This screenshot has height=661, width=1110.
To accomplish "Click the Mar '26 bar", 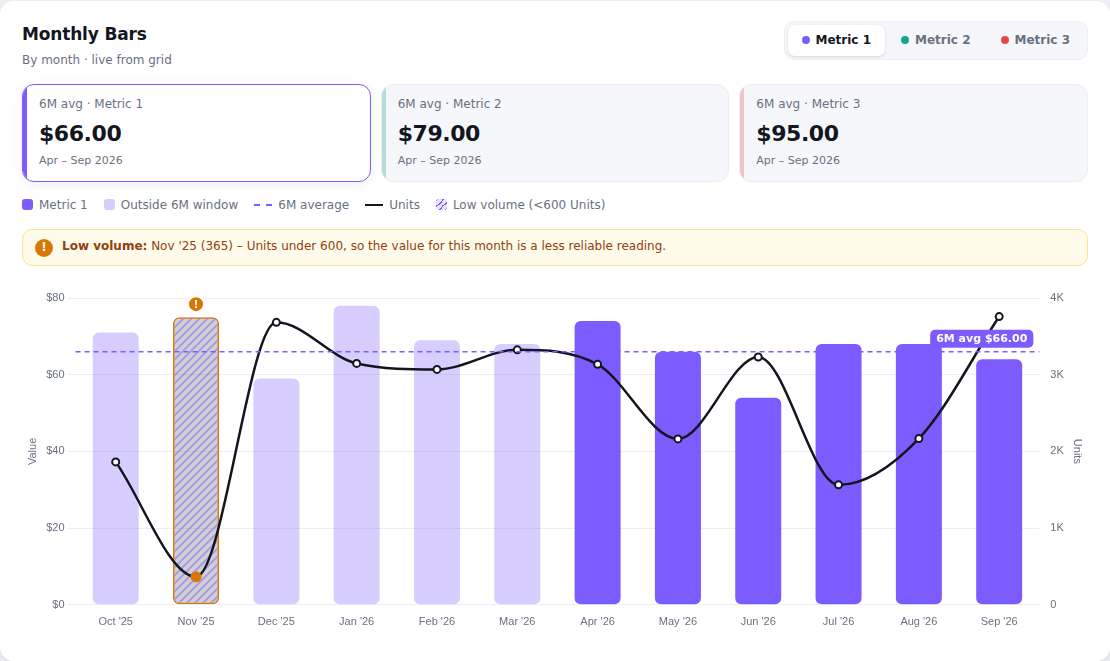I will coord(517,474).
